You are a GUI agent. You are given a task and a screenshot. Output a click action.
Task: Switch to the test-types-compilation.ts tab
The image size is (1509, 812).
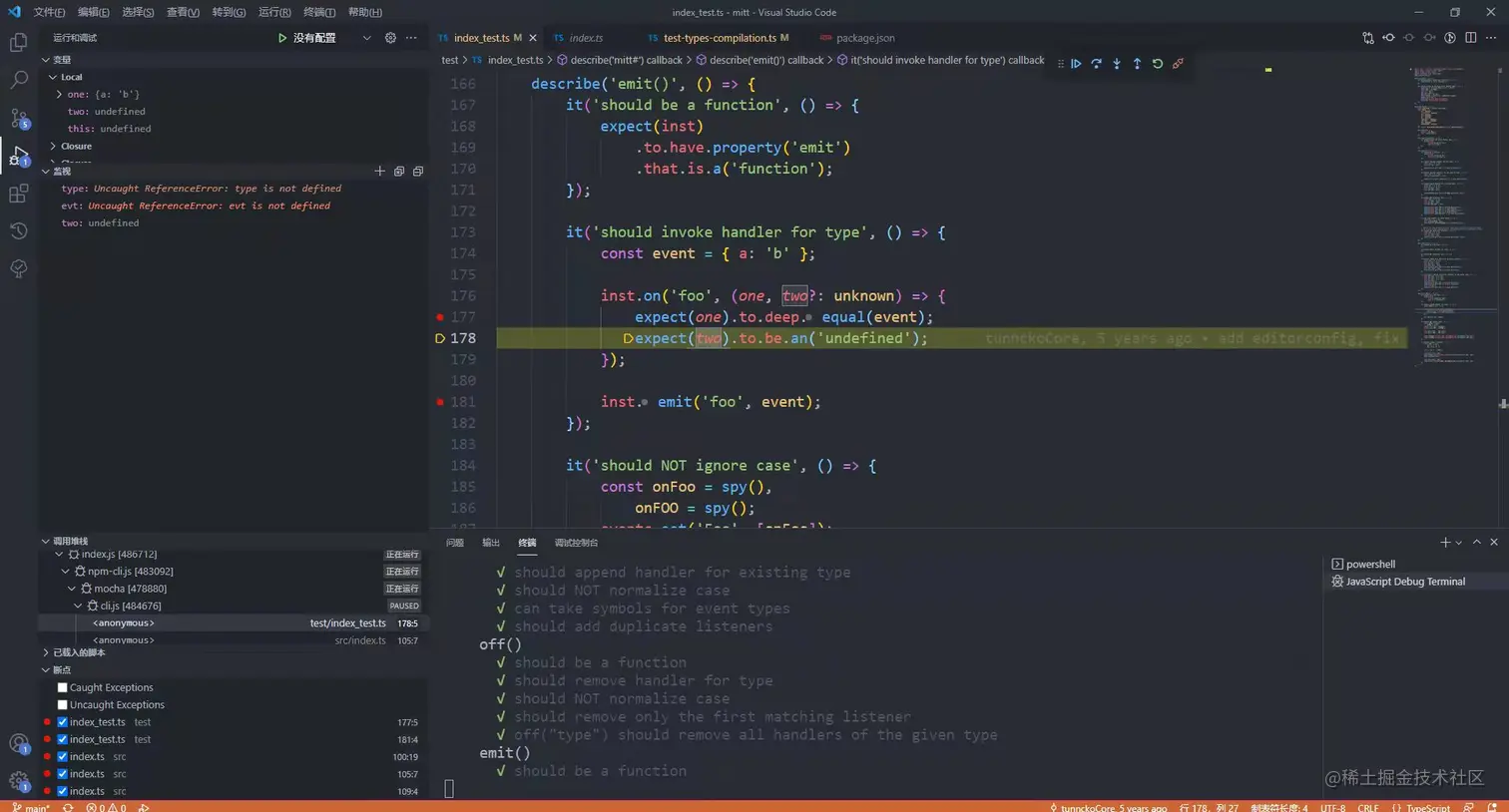click(x=719, y=38)
